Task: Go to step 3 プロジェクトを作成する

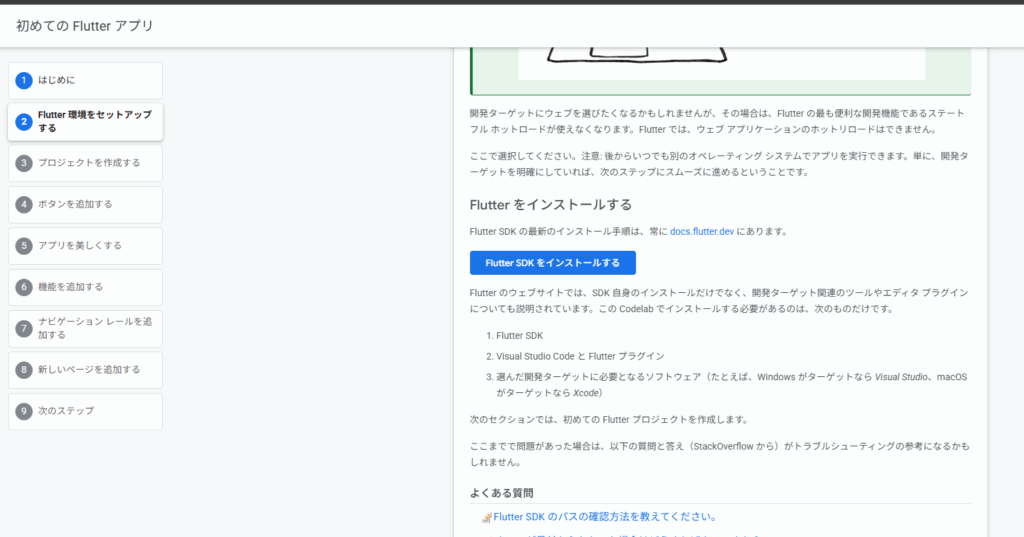Action: tap(85, 163)
